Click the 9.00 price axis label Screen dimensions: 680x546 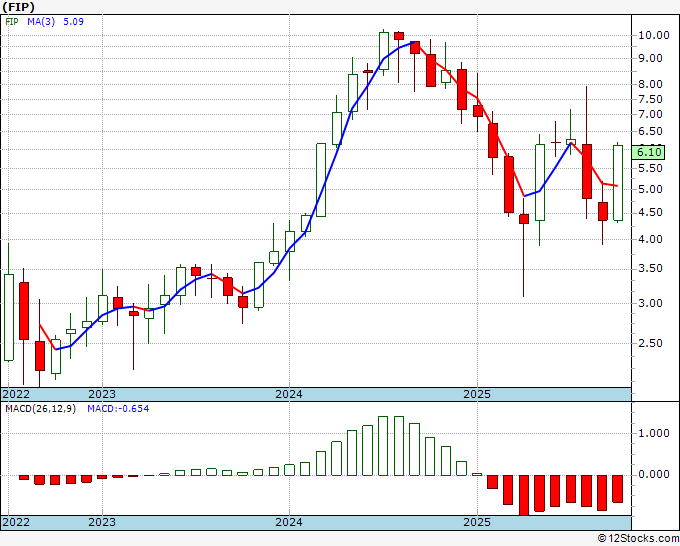tap(650, 58)
